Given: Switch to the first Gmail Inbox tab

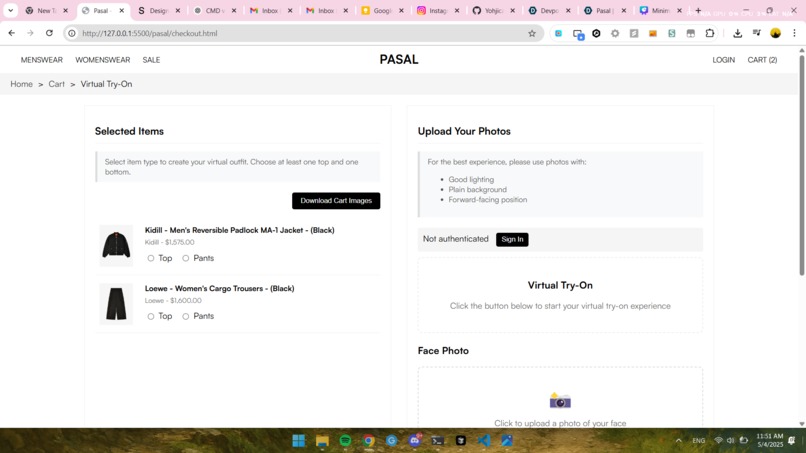Looking at the screenshot, I should point(270,10).
